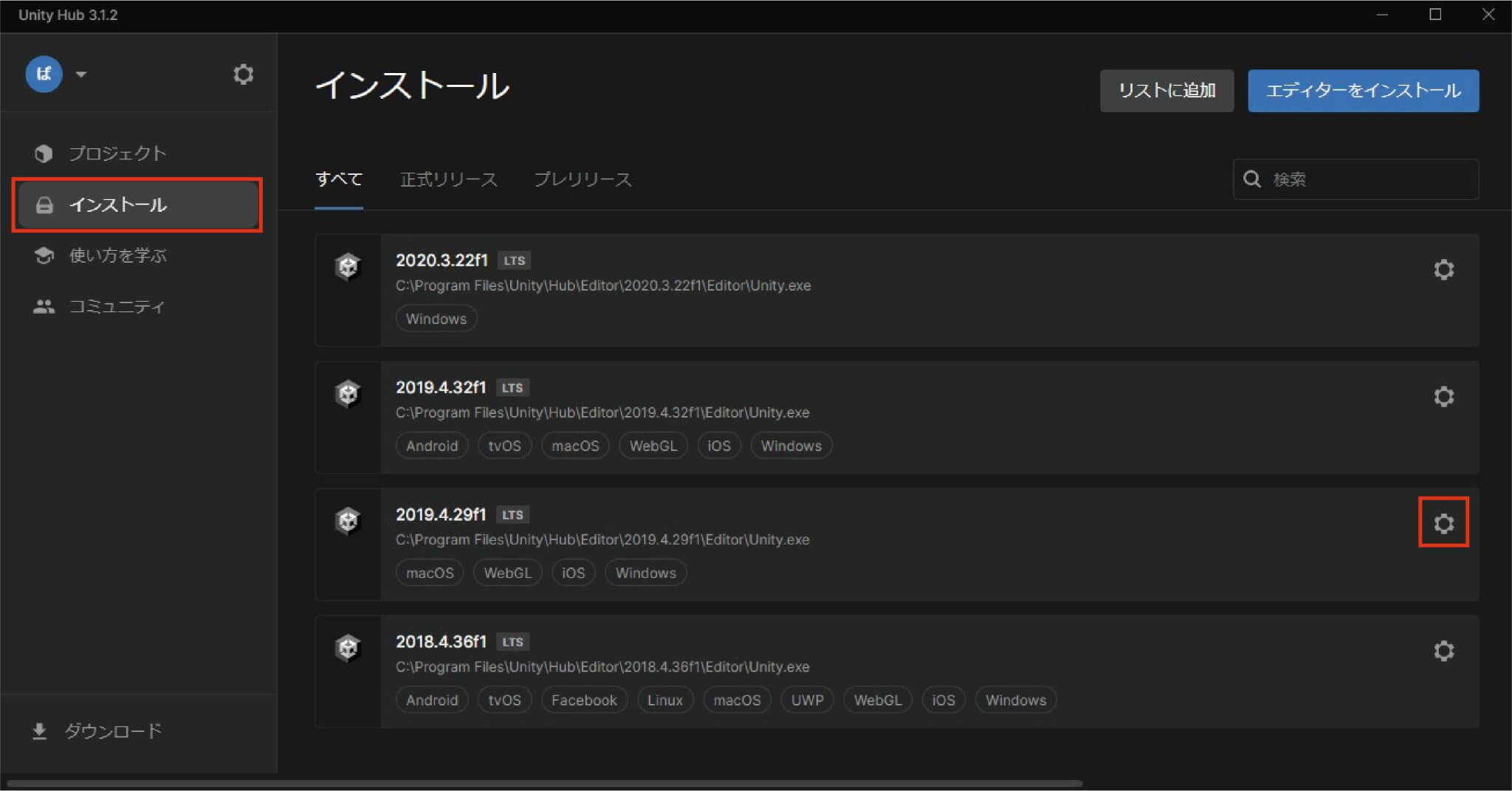This screenshot has width=1512, height=791.
Task: Click the Unity logo of 2020.3.22f1 entry
Action: (348, 266)
